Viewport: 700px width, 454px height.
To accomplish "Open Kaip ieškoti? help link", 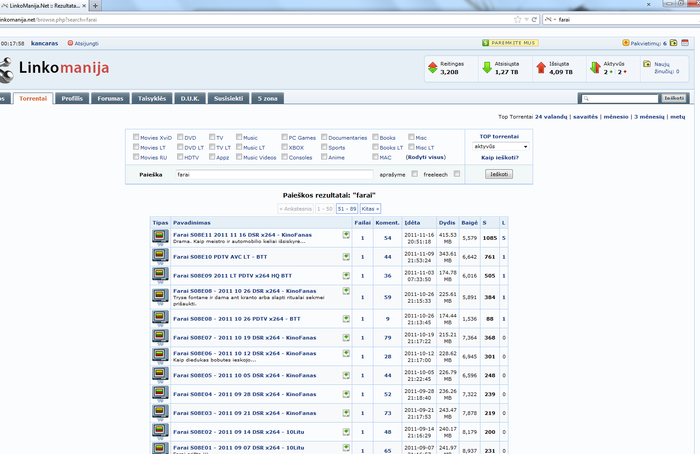I will coord(500,158).
